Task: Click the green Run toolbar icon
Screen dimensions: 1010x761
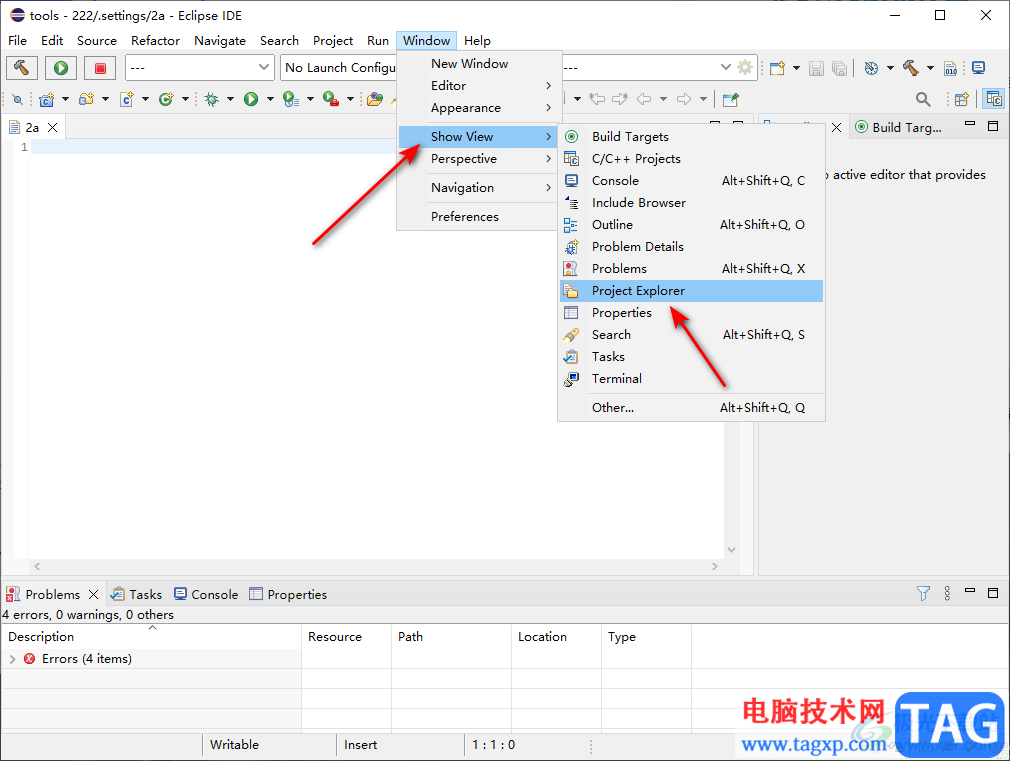Action: point(251,99)
